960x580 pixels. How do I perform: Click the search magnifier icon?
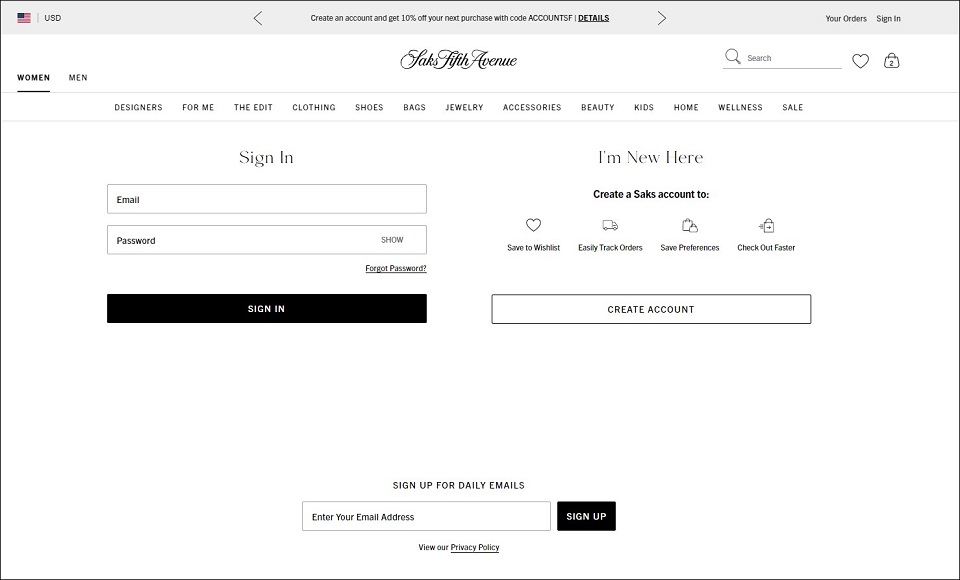[x=732, y=57]
